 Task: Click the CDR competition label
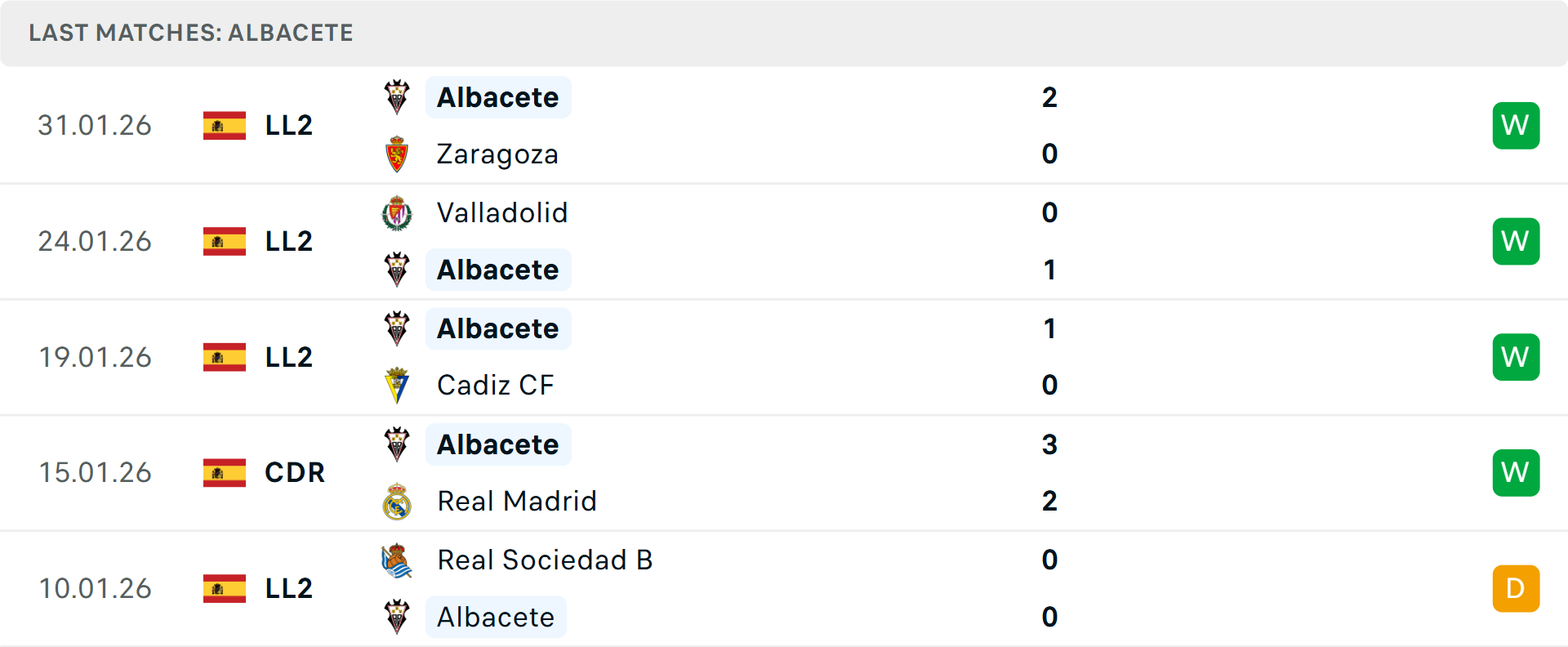click(x=295, y=472)
